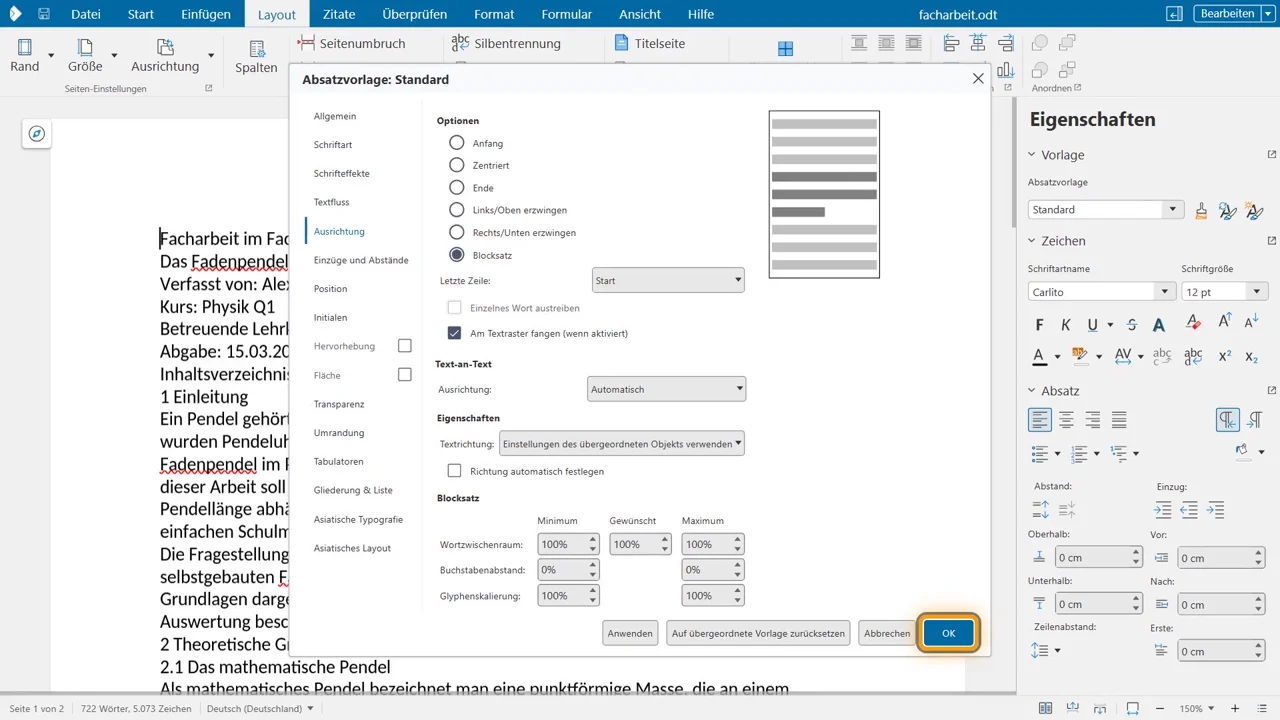Click the font color (A) swatch in sidebar
Viewport: 1280px width, 720px height.
coord(1039,356)
